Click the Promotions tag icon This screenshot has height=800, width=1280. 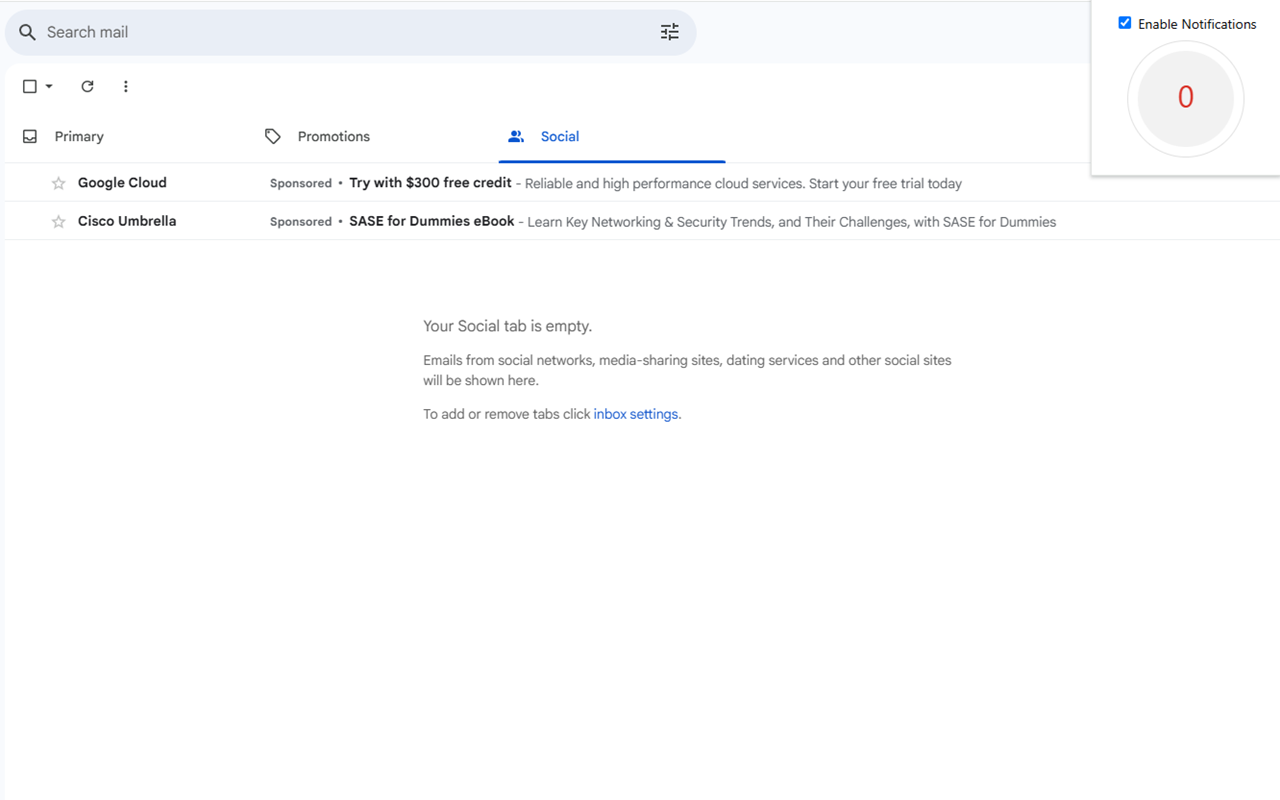point(272,136)
